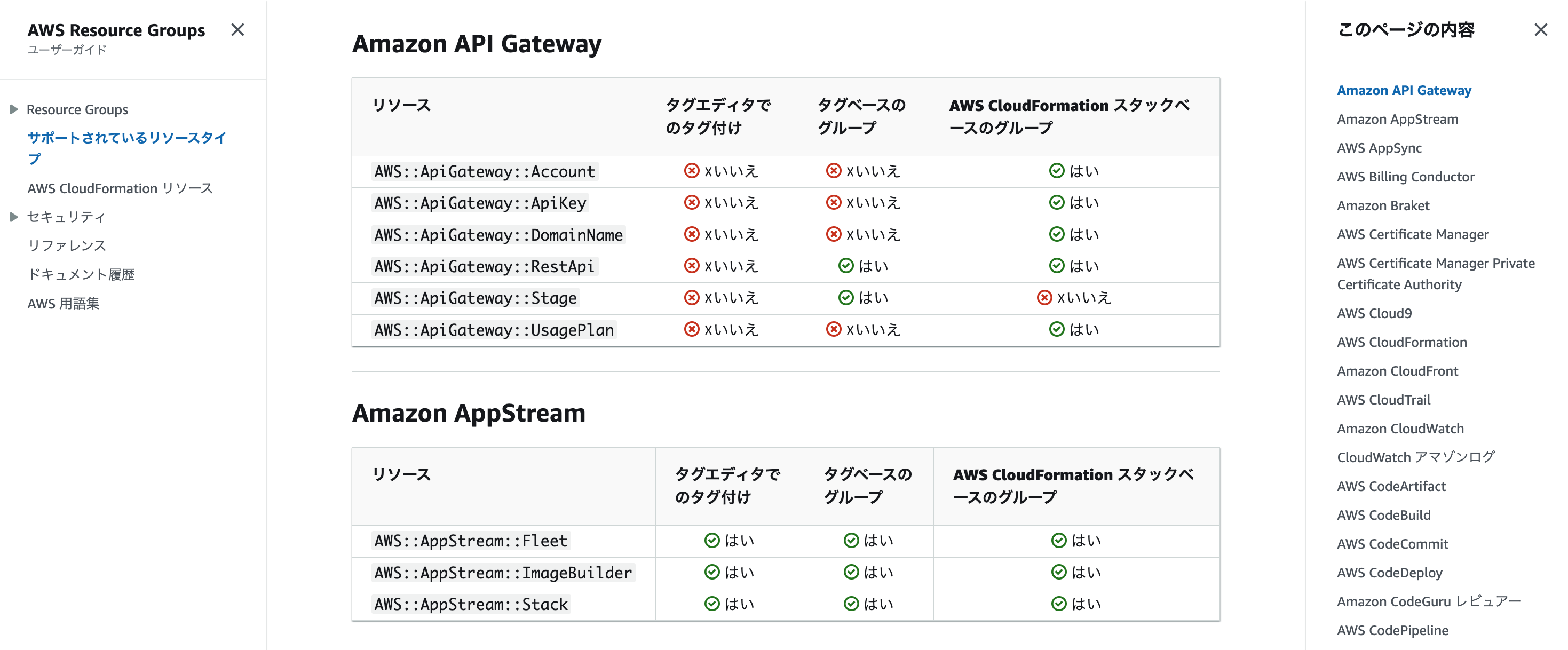Click red X icon in DomainName tag-based group cell
The width and height of the screenshot is (1568, 650).
pos(833,234)
